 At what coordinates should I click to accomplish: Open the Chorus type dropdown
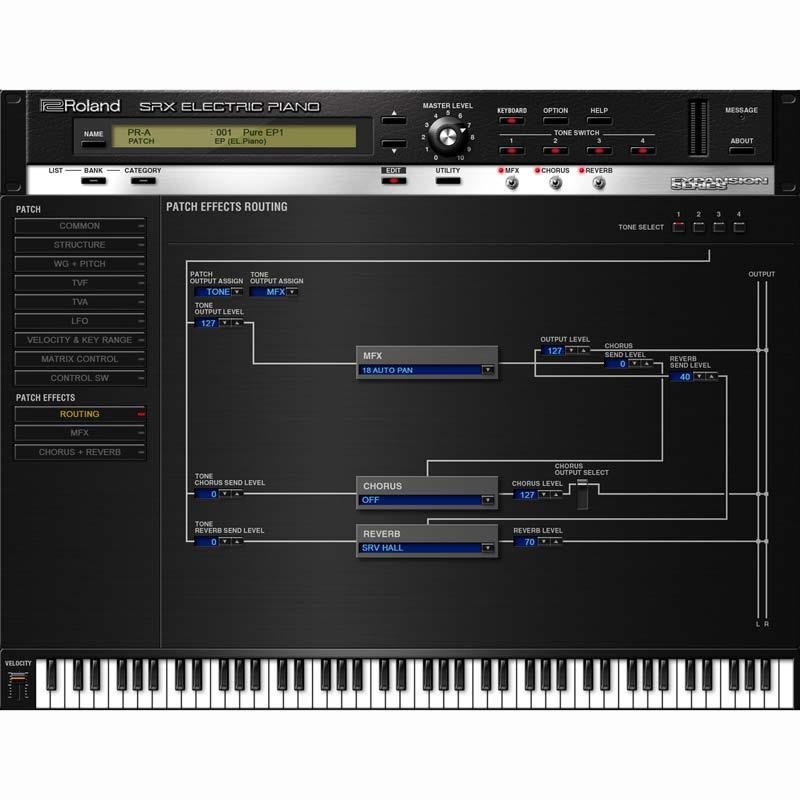tap(488, 500)
